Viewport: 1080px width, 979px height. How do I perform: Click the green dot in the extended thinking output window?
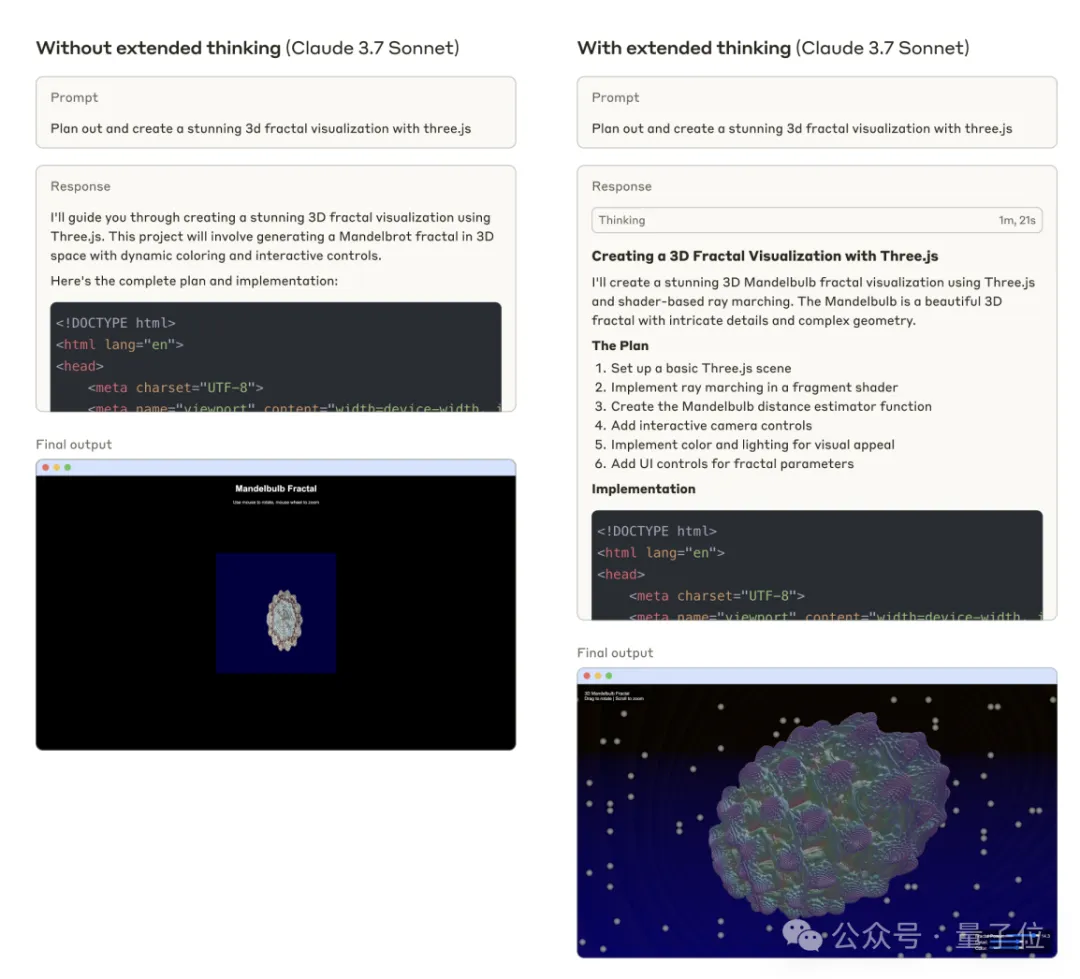coord(609,676)
